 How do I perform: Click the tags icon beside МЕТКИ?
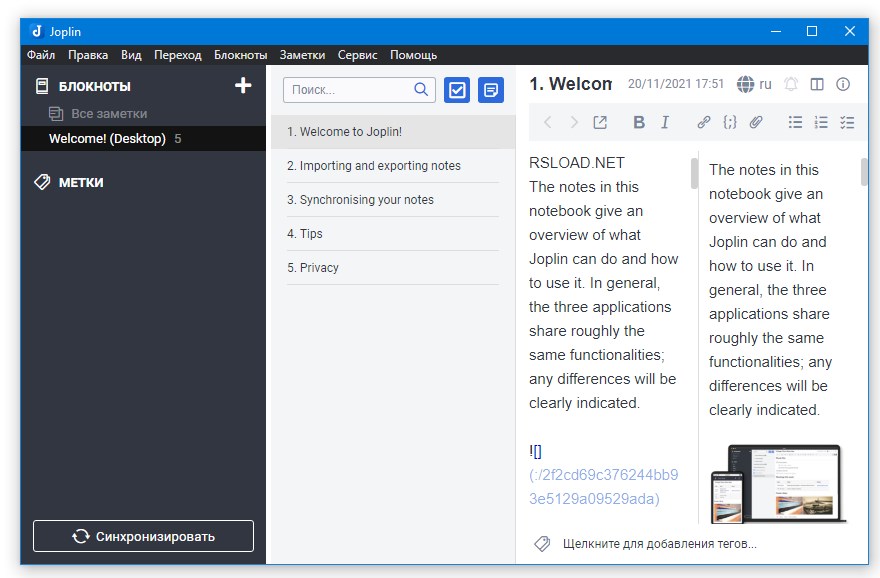(x=42, y=182)
